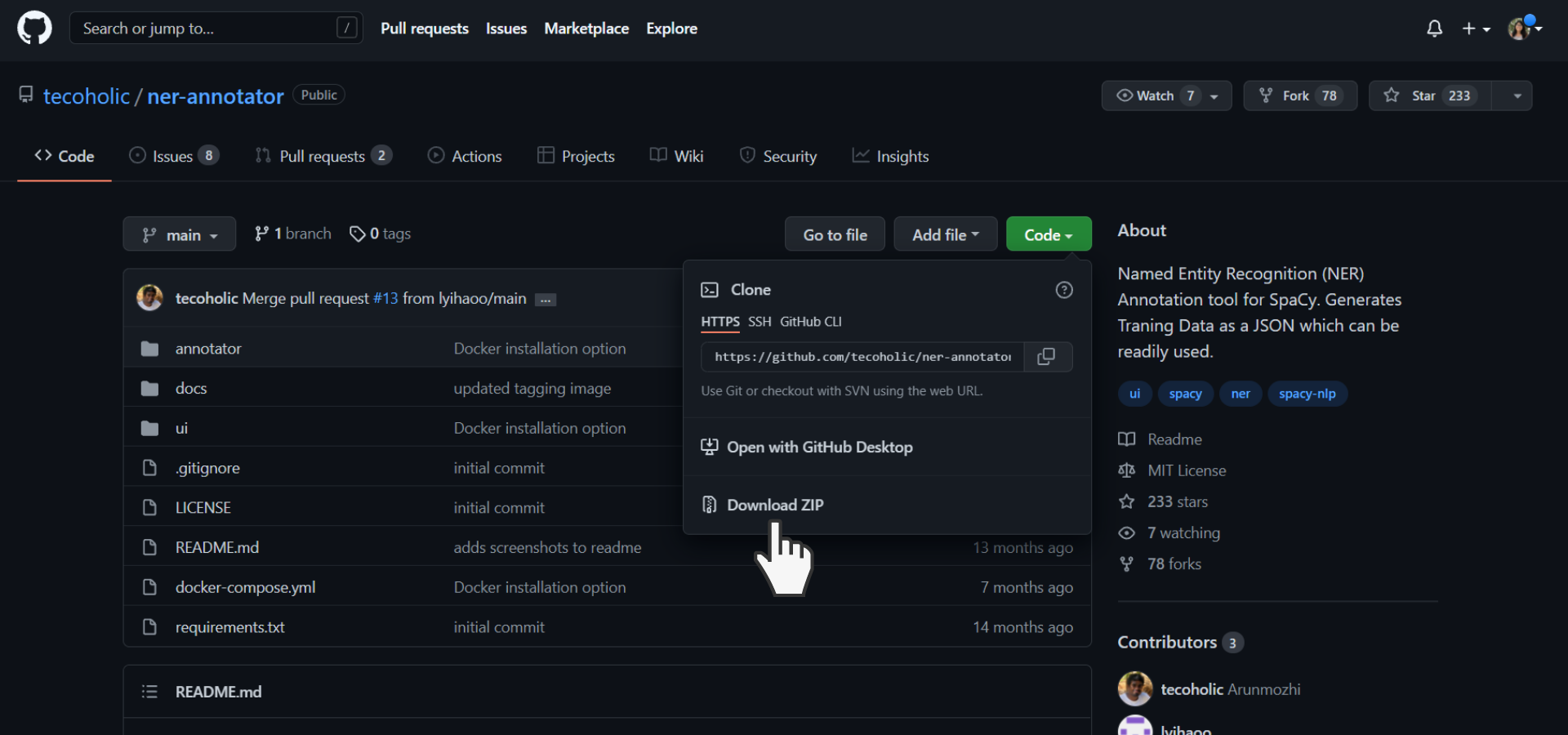Click Download ZIP

775,505
